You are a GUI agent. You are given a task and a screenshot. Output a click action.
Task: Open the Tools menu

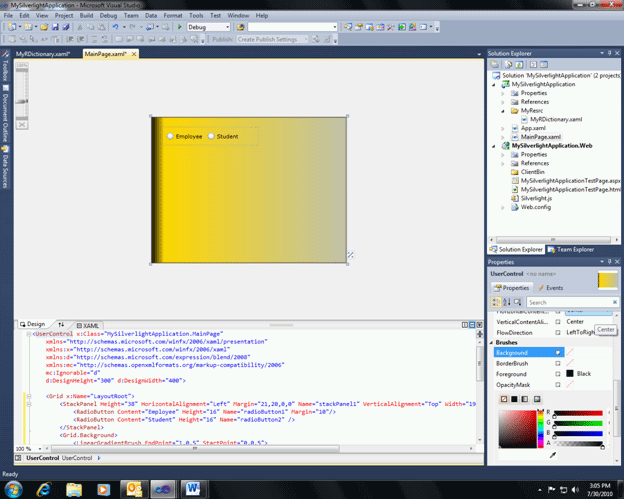196,16
